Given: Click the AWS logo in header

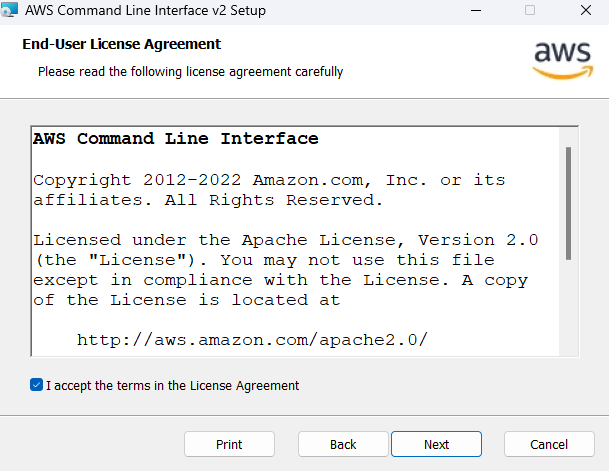Looking at the screenshot, I should [563, 60].
